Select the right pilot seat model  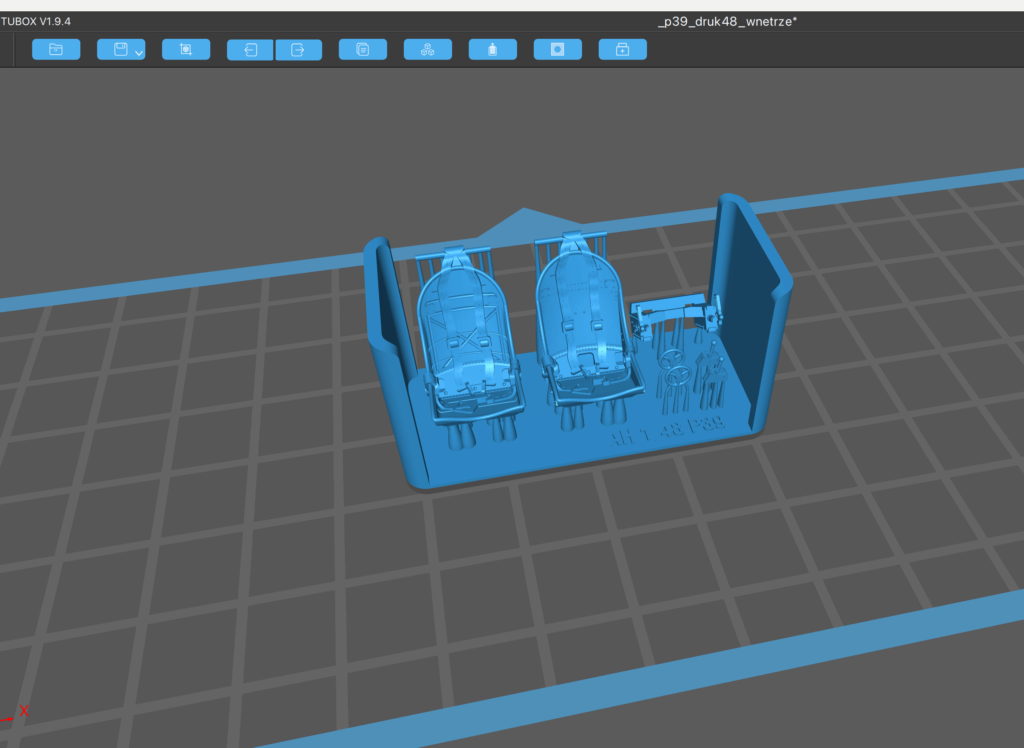click(x=584, y=327)
